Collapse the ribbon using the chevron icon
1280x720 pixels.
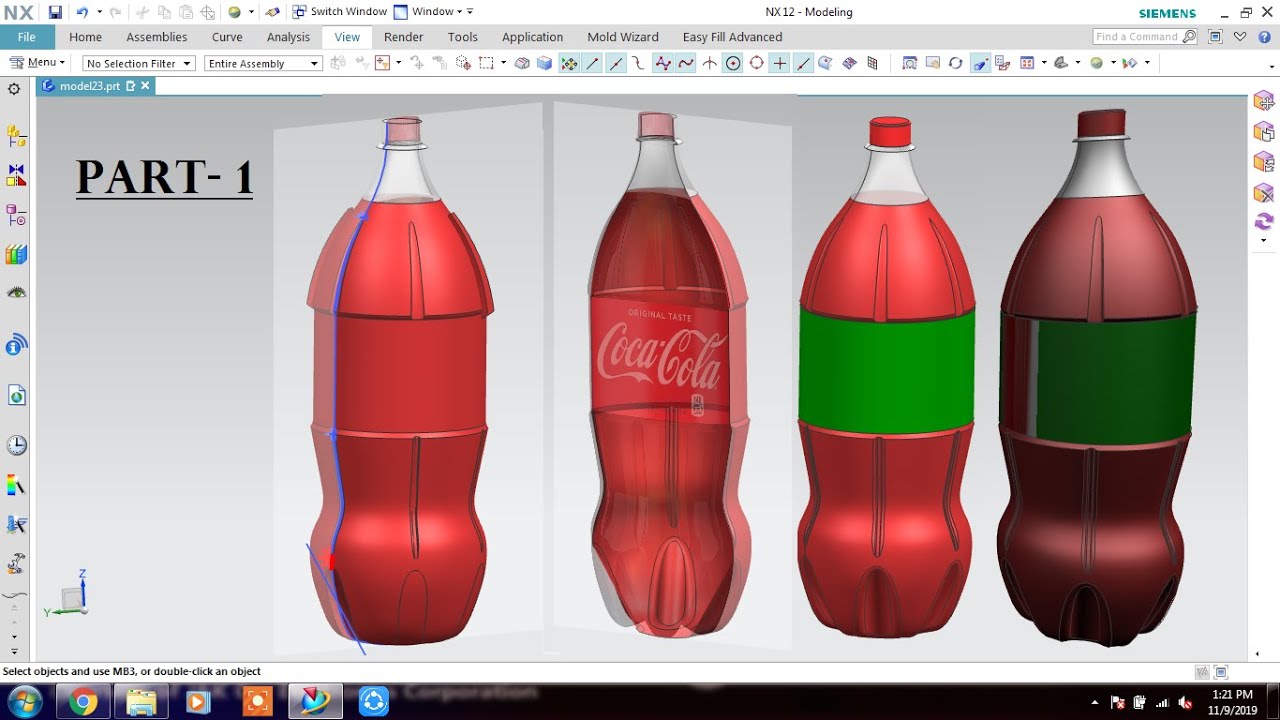coord(1240,37)
